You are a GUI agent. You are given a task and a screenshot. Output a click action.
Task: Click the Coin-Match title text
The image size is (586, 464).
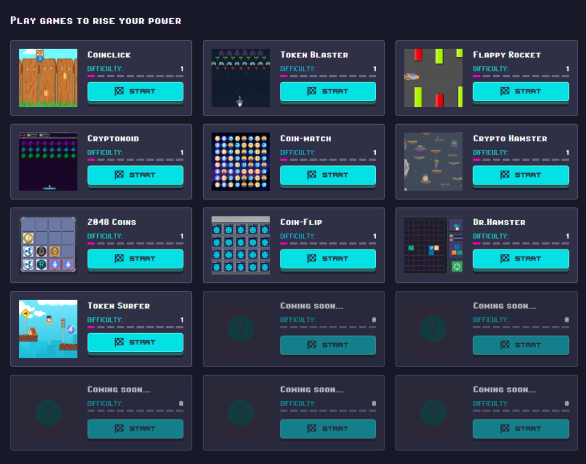pyautogui.click(x=306, y=139)
